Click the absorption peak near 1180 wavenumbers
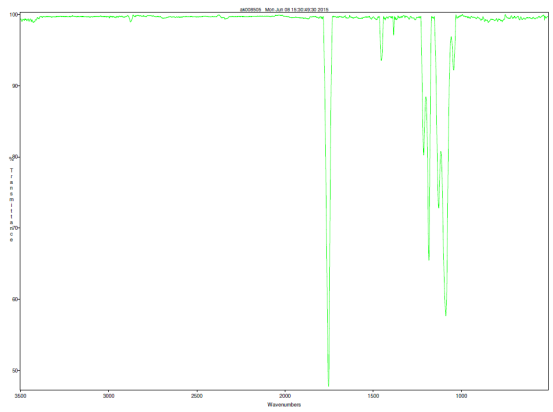 pyautogui.click(x=429, y=259)
